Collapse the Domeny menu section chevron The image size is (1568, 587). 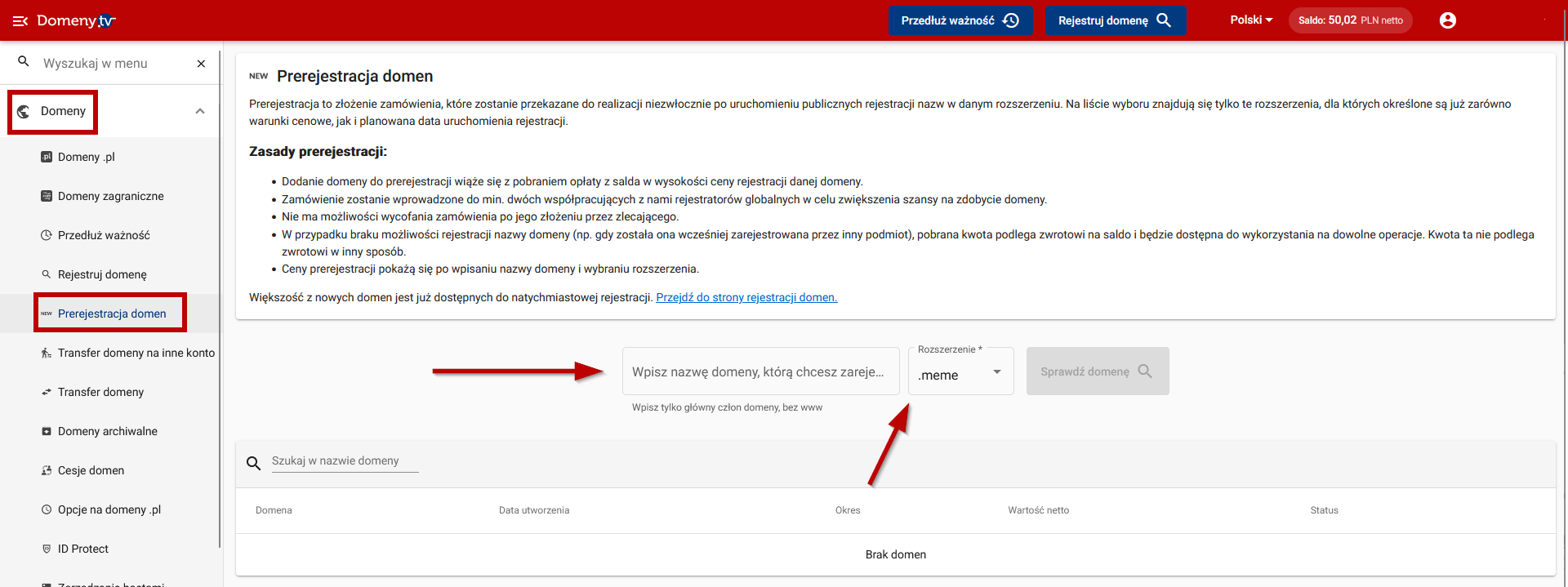click(x=200, y=111)
